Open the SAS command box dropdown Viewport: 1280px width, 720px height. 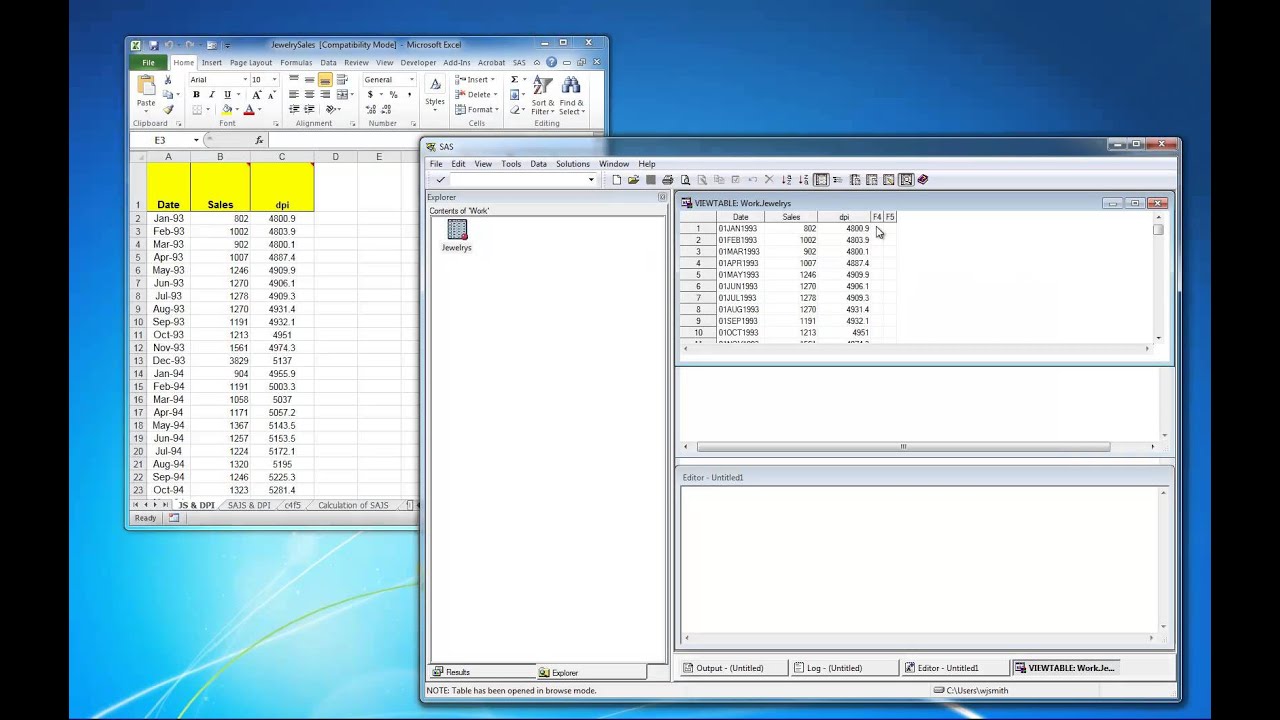[591, 180]
